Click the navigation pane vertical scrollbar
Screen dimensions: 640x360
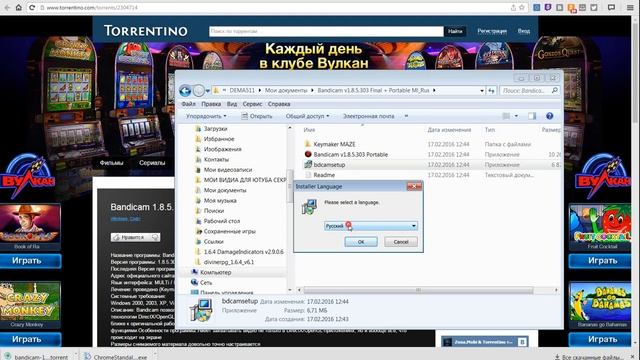click(290, 186)
